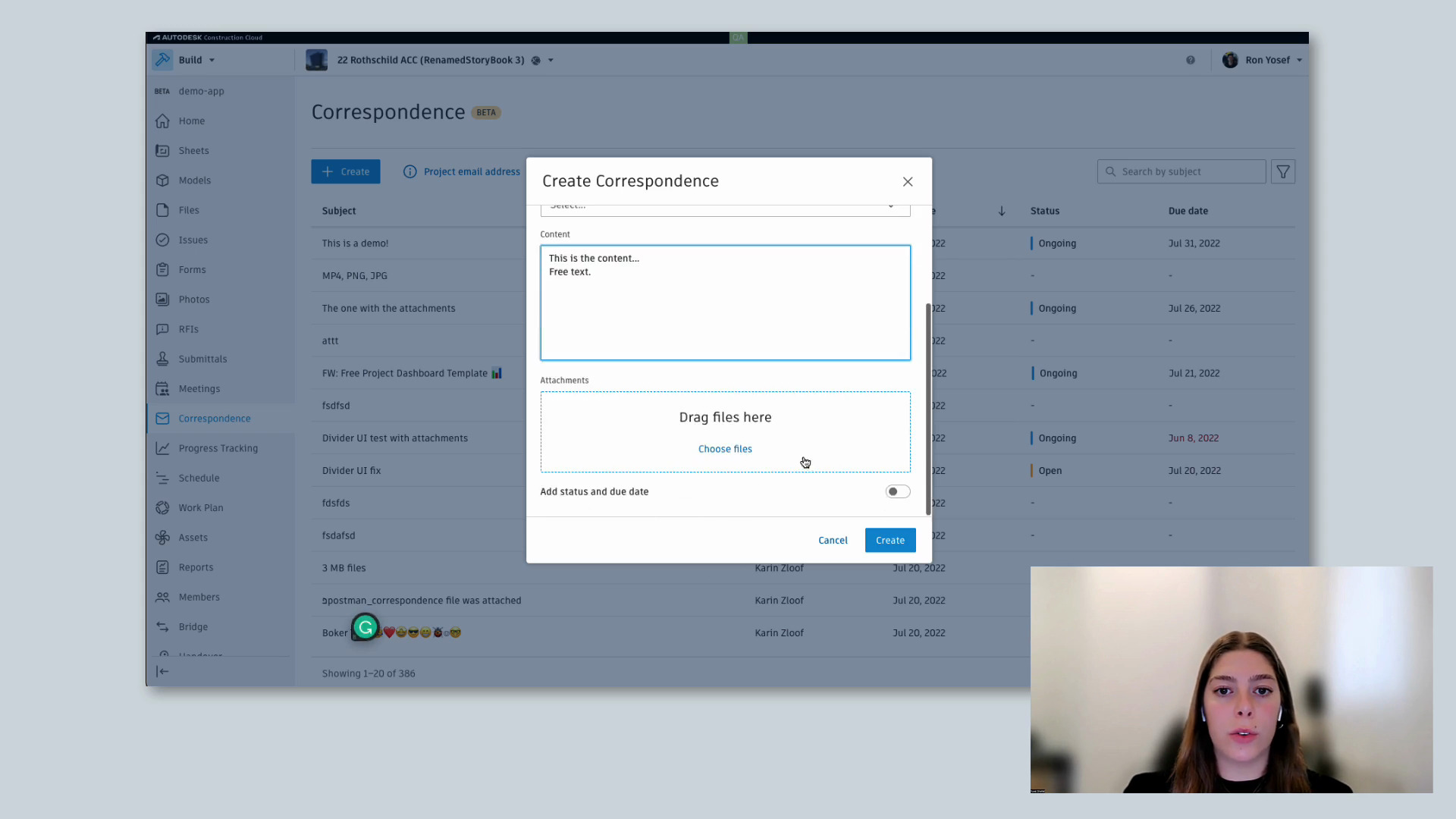Open Models from the sidebar
Image resolution: width=1456 pixels, height=819 pixels.
pos(163,180)
